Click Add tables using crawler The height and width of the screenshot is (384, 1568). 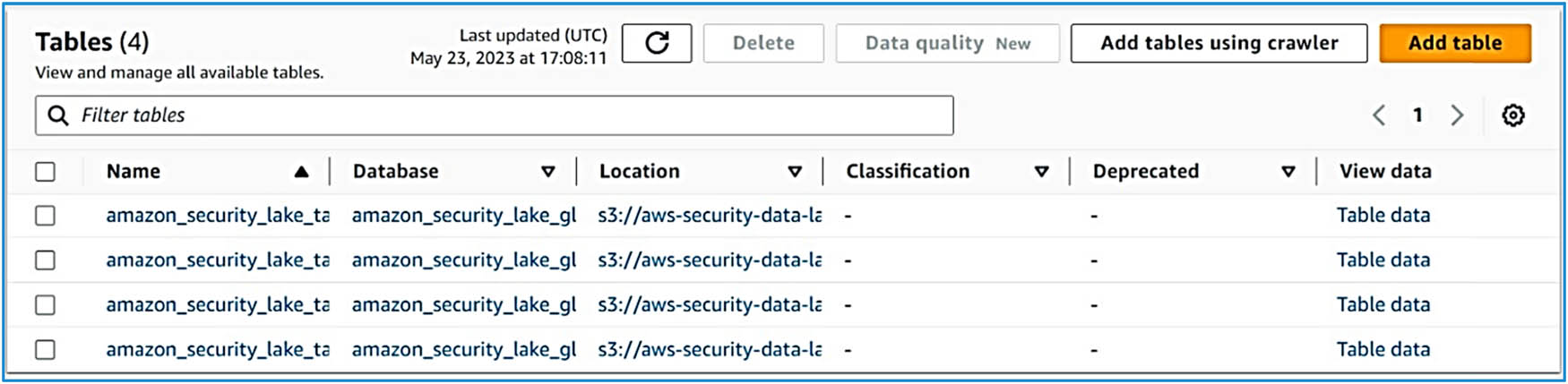tap(1219, 43)
